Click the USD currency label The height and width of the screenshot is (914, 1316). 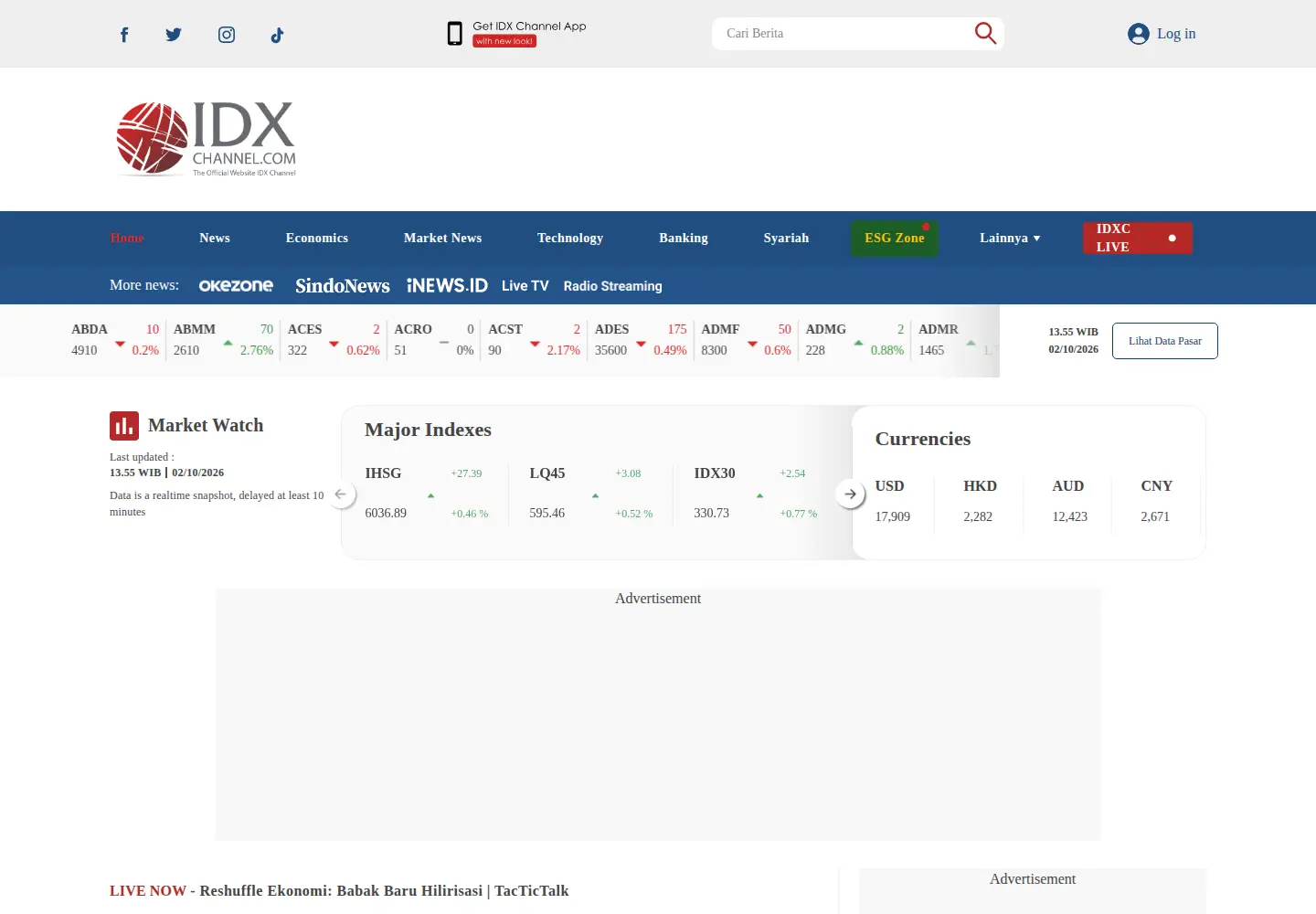pyautogui.click(x=889, y=486)
